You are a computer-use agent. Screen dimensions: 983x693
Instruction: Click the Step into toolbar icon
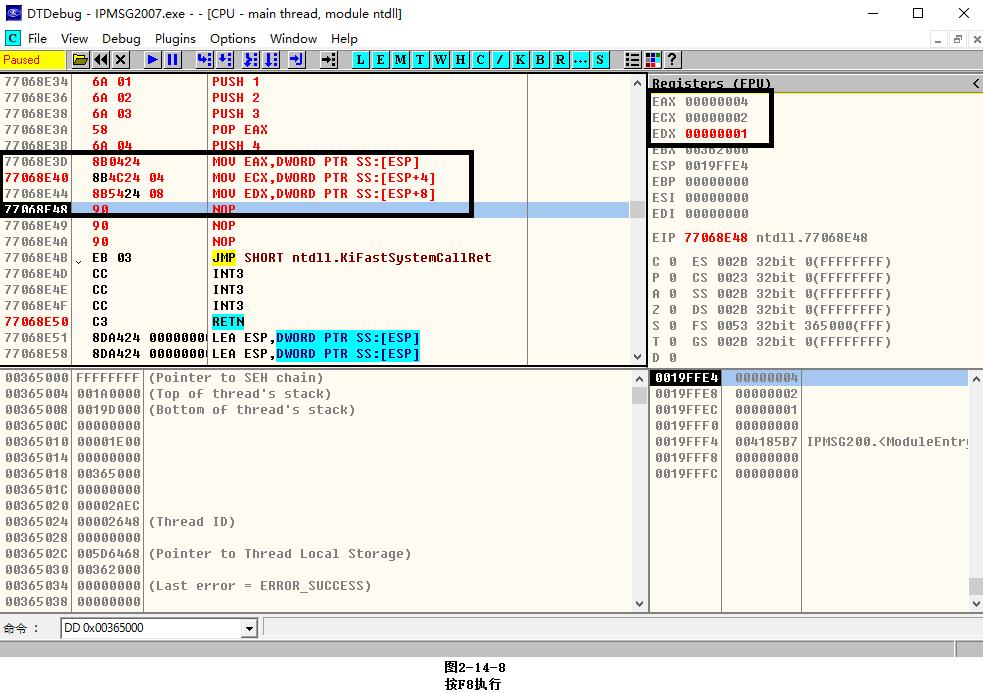coord(204,60)
